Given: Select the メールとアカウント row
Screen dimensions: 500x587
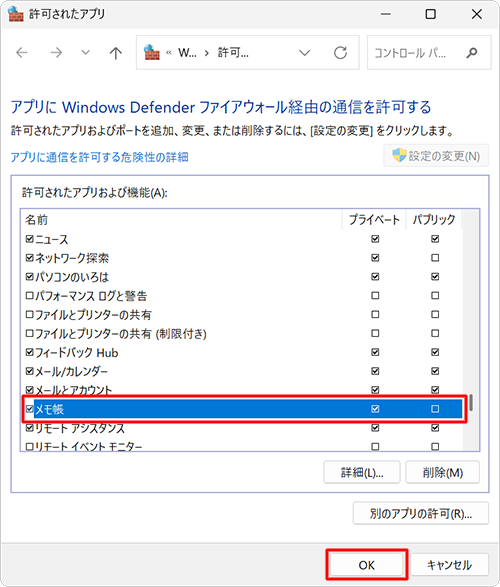Looking at the screenshot, I should point(242,390).
